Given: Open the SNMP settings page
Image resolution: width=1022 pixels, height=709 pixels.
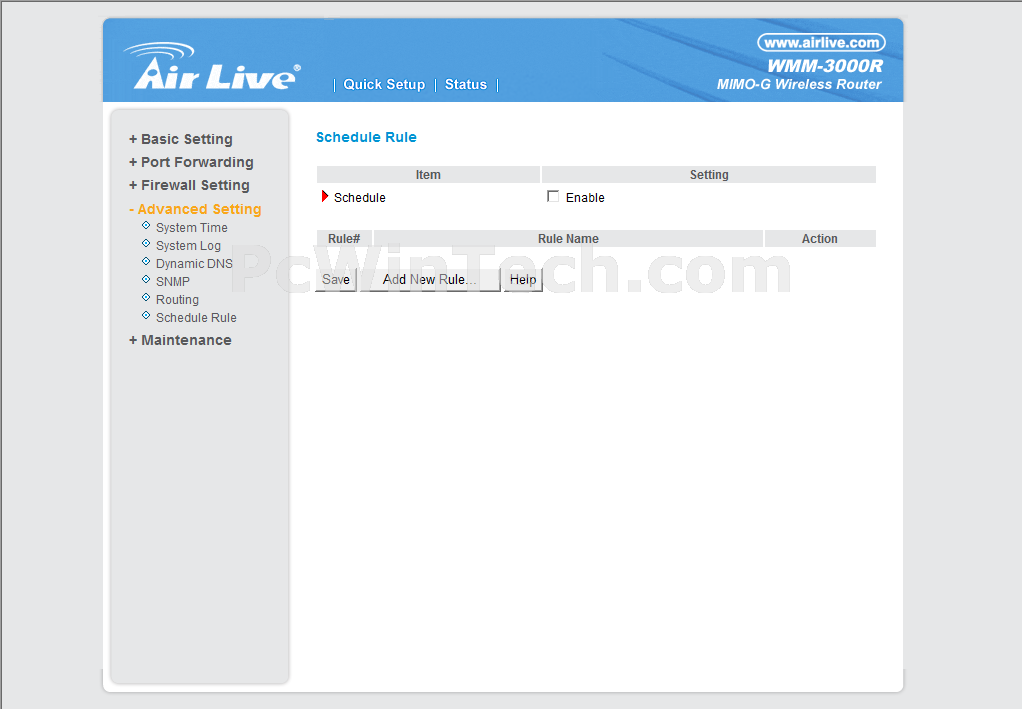Looking at the screenshot, I should (173, 282).
